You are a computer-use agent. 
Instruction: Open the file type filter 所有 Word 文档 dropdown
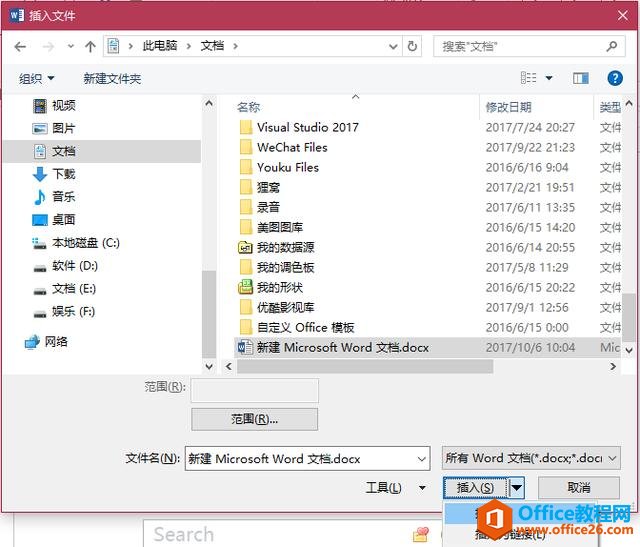531,458
